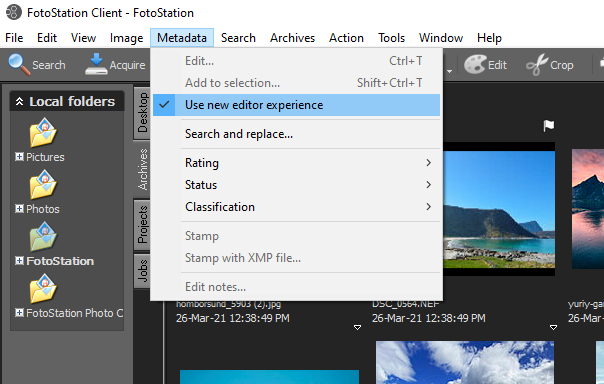604x384 pixels.
Task: Select the coastal beach landscape thumbnail
Action: click(499, 209)
